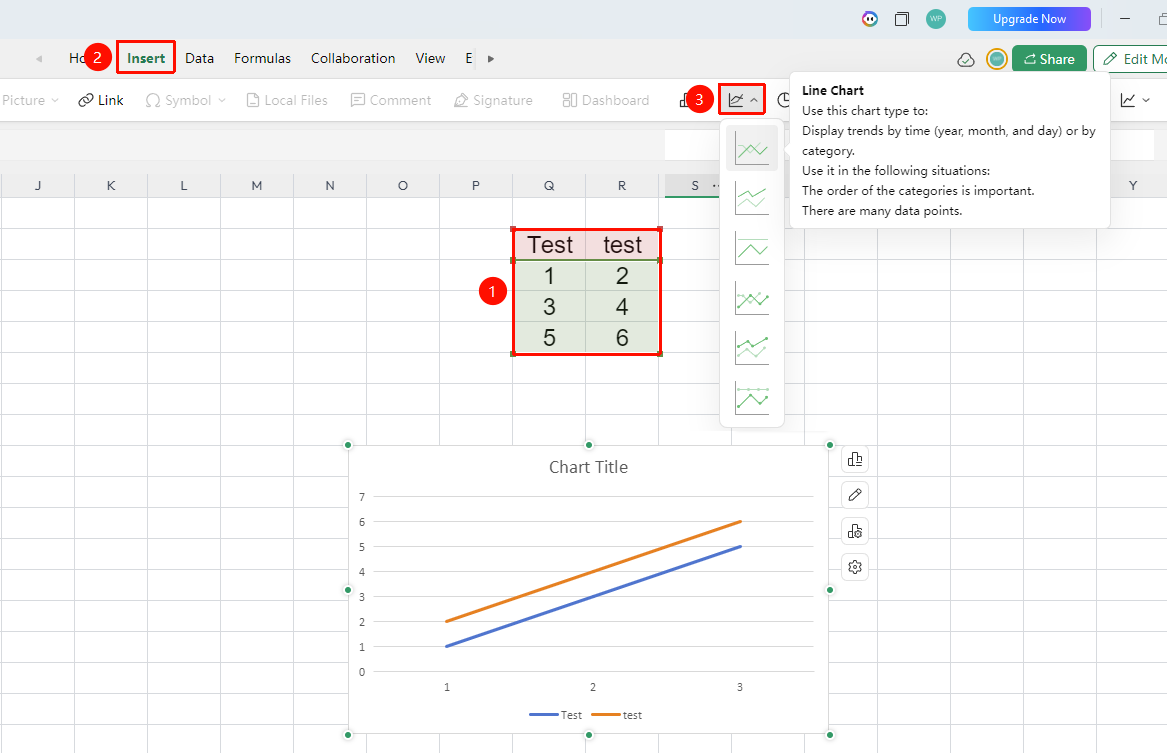Image resolution: width=1167 pixels, height=753 pixels.
Task: Click the green Share button
Action: (x=1049, y=59)
